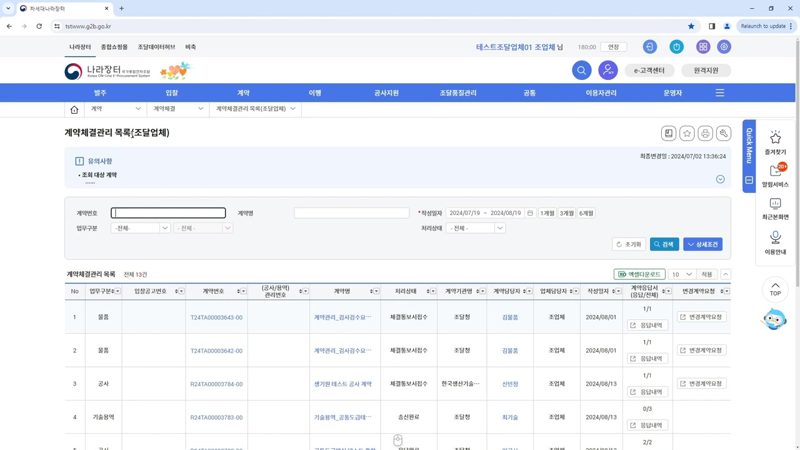Open the 계약 menu in blue navigation bar
The height and width of the screenshot is (450, 800).
coord(243,93)
